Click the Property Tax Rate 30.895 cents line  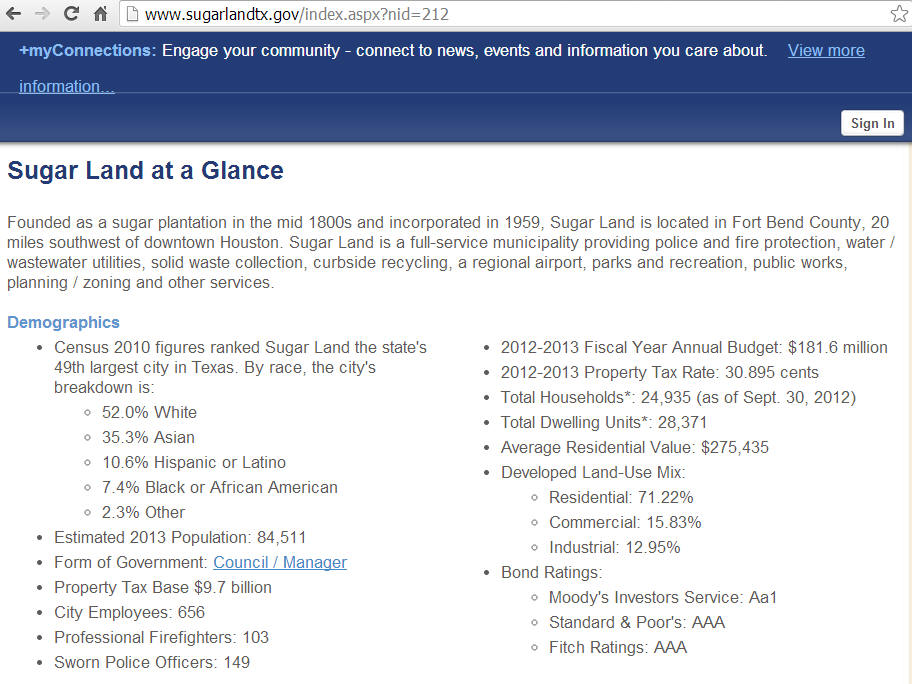tap(660, 373)
